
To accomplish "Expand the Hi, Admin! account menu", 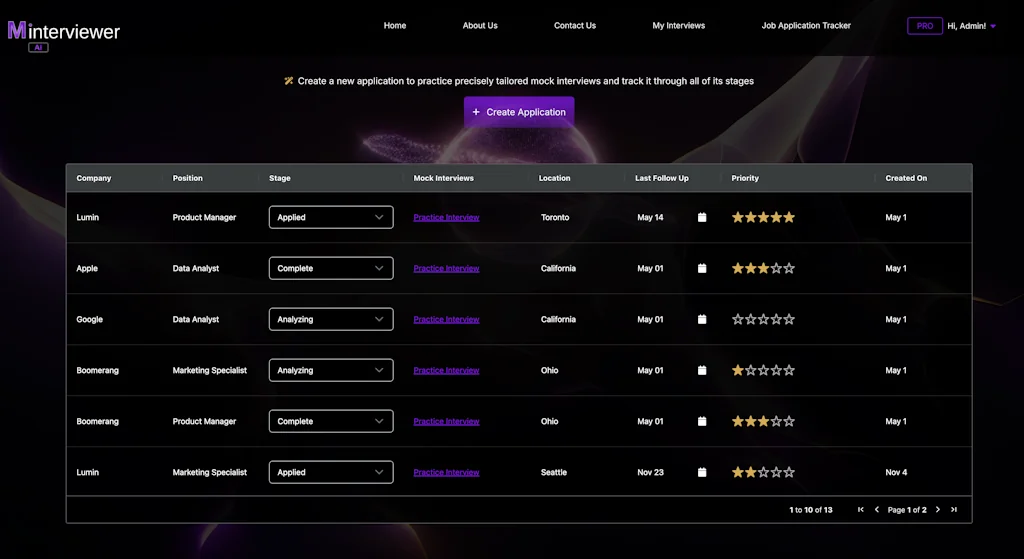I will point(971,26).
